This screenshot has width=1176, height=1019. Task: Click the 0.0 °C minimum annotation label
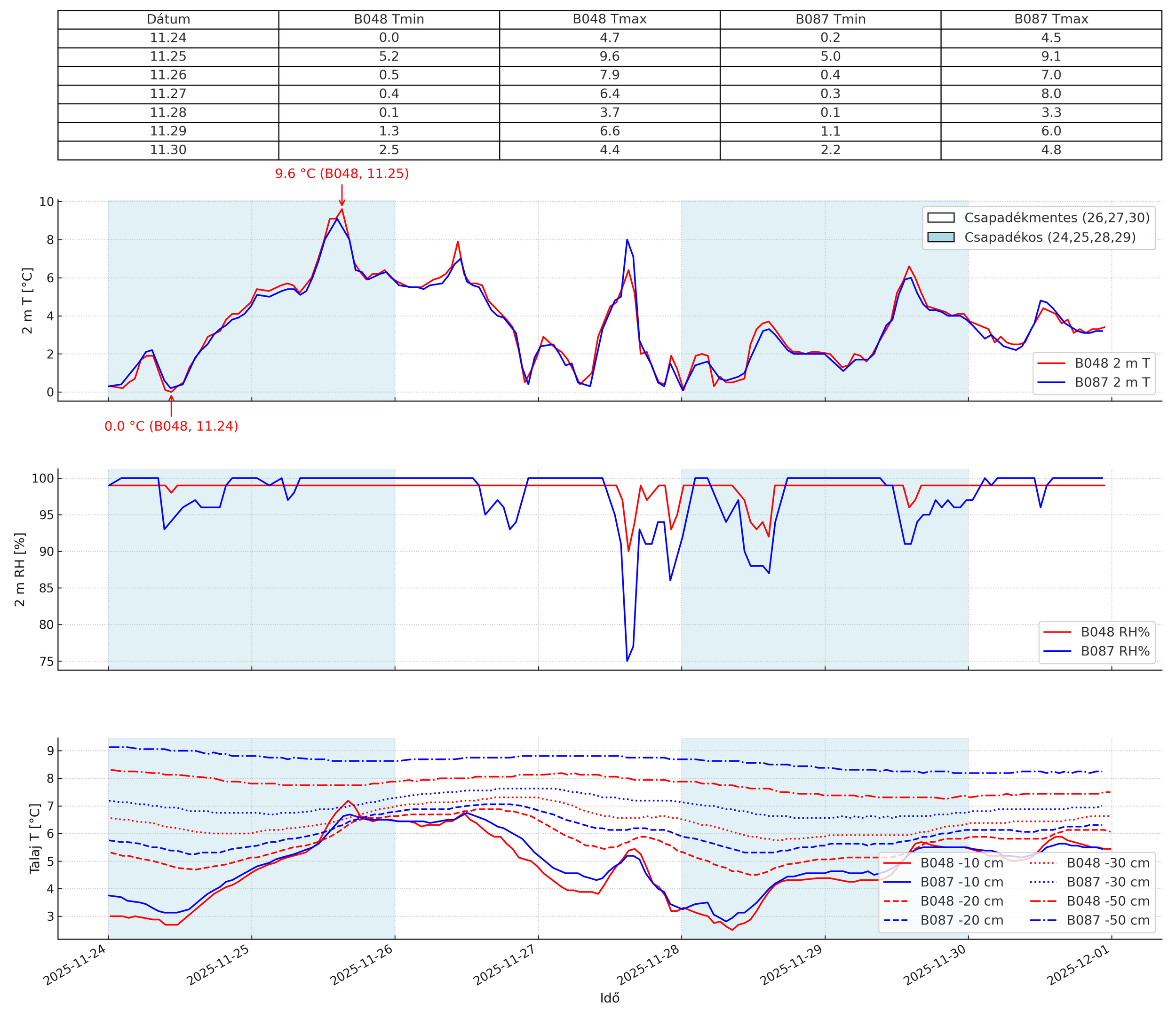coord(171,427)
